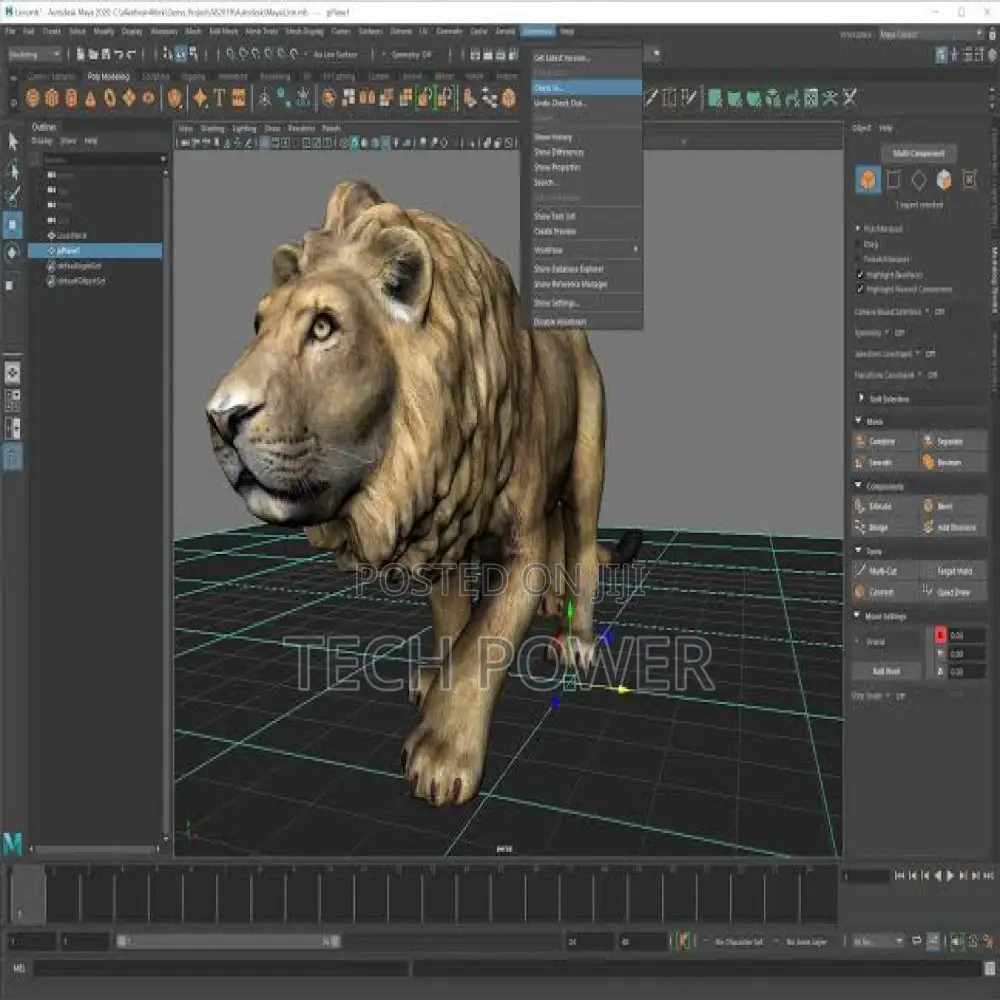Click the Quad Draw tool button
Viewport: 1000px width, 1000px height.
(x=953, y=592)
